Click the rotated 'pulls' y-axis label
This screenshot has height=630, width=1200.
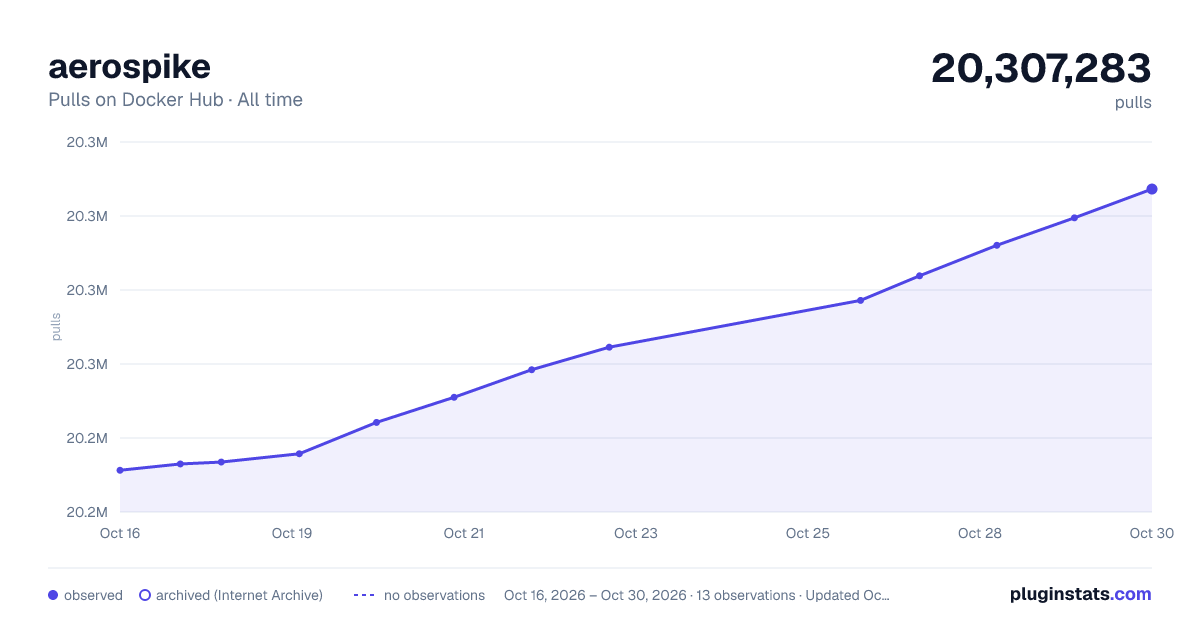(x=56, y=327)
